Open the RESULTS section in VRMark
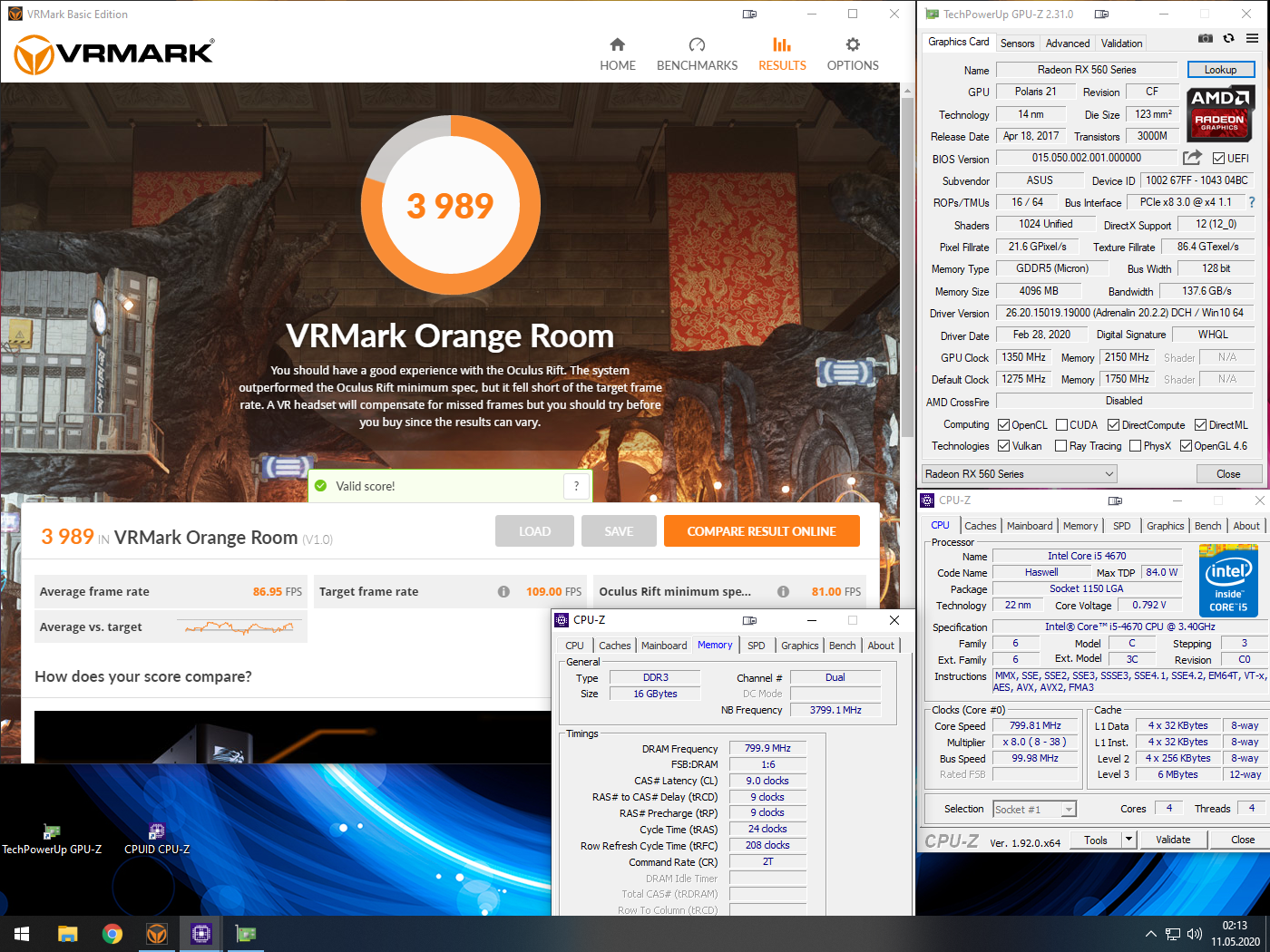 click(782, 54)
